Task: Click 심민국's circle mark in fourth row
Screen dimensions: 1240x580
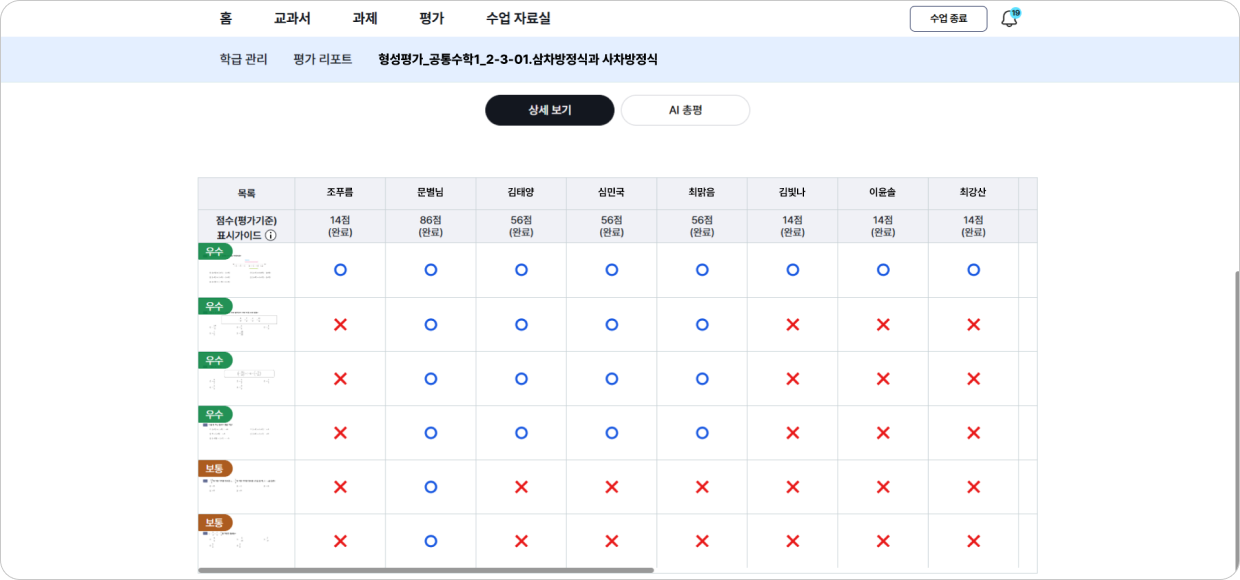Action: (611, 433)
